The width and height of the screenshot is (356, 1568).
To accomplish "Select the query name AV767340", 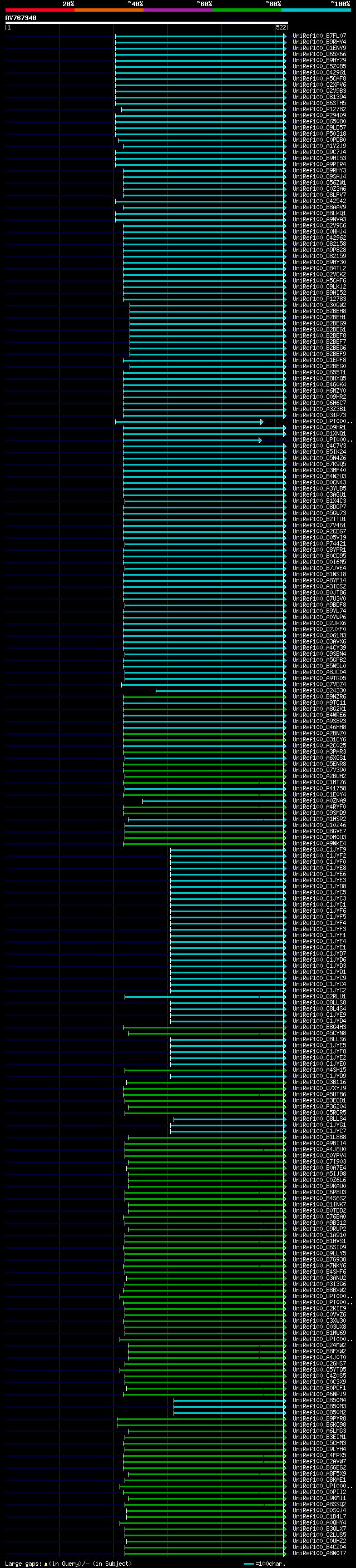I will [x=21, y=18].
